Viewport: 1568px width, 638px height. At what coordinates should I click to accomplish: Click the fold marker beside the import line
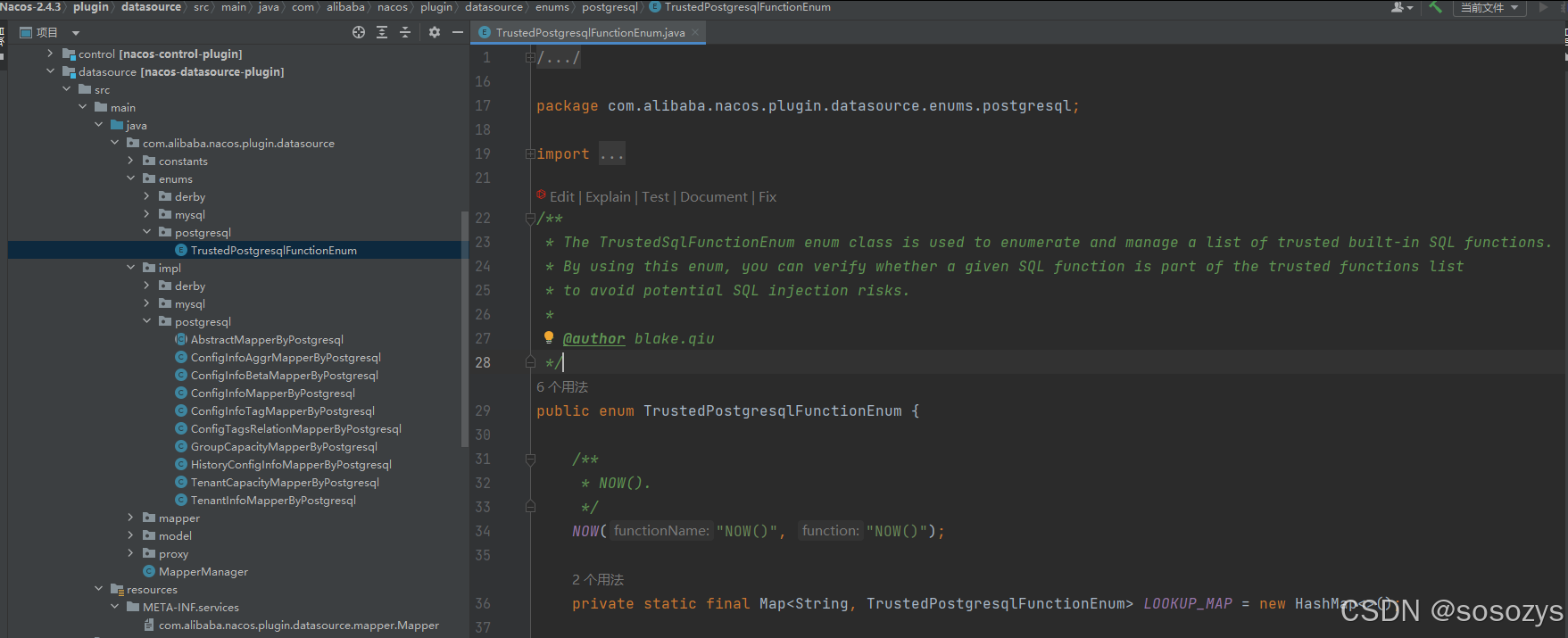[530, 154]
